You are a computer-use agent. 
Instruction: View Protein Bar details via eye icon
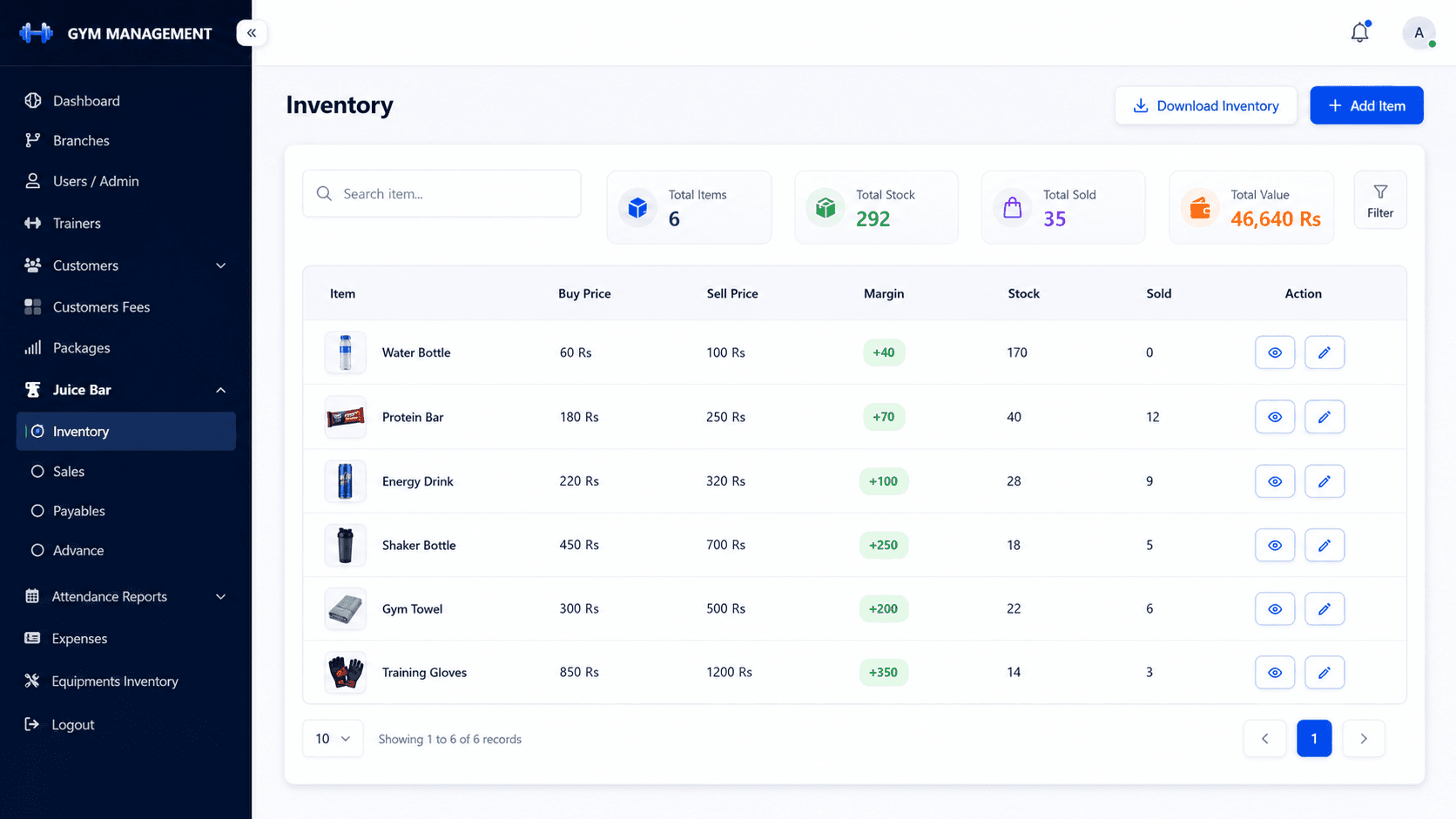click(x=1275, y=417)
